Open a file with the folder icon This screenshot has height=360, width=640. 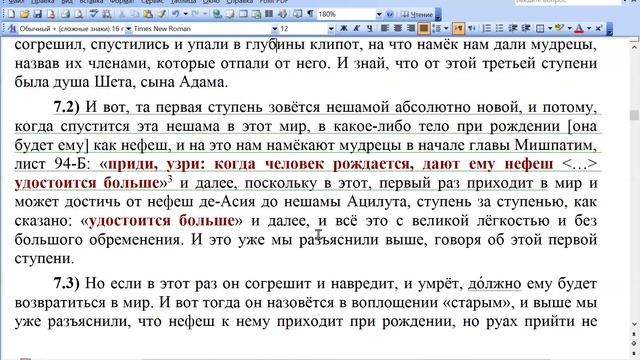coord(24,14)
